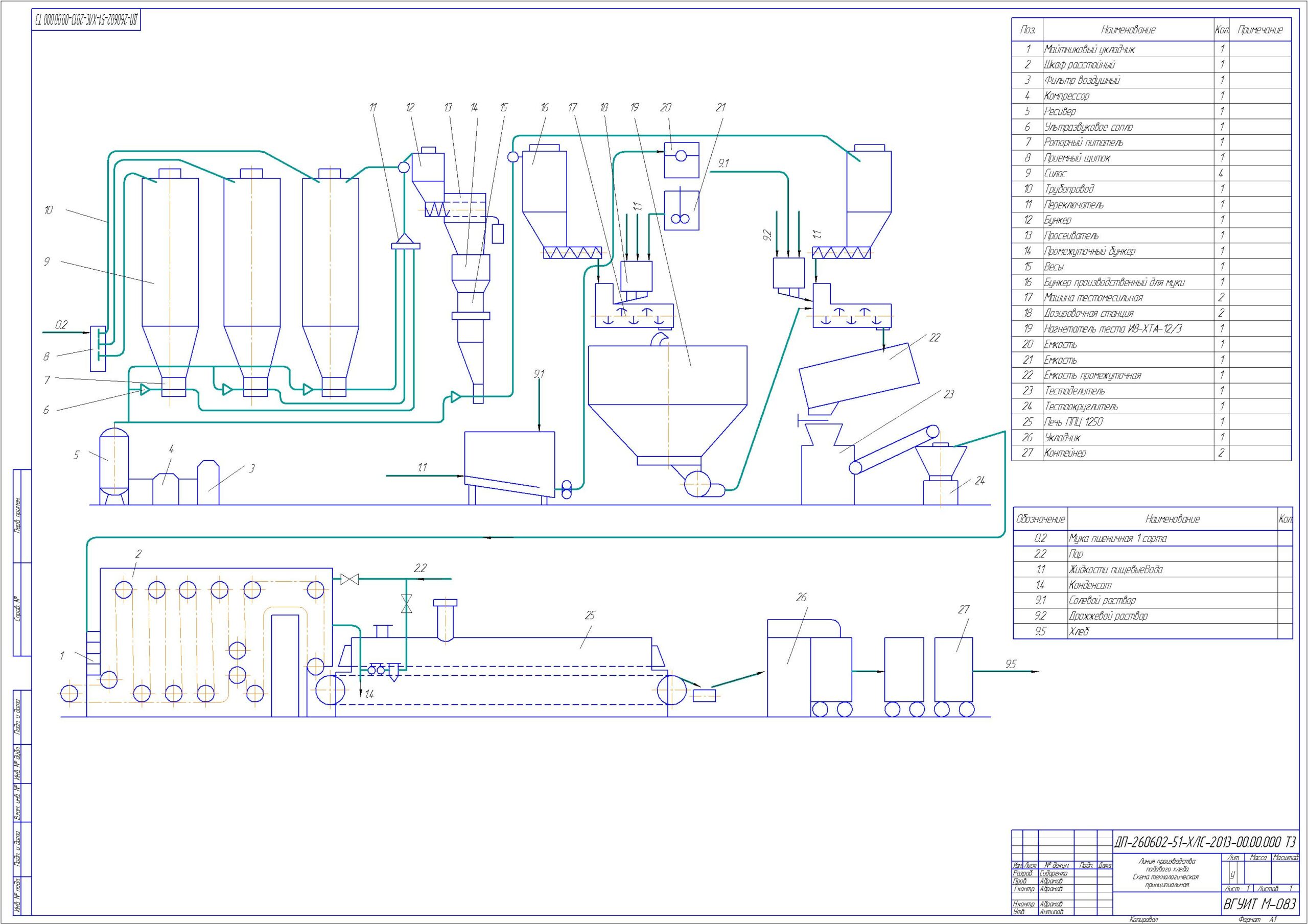Click the '9.2' yeast solution flow label
The height and width of the screenshot is (924, 1308).
click(x=766, y=235)
